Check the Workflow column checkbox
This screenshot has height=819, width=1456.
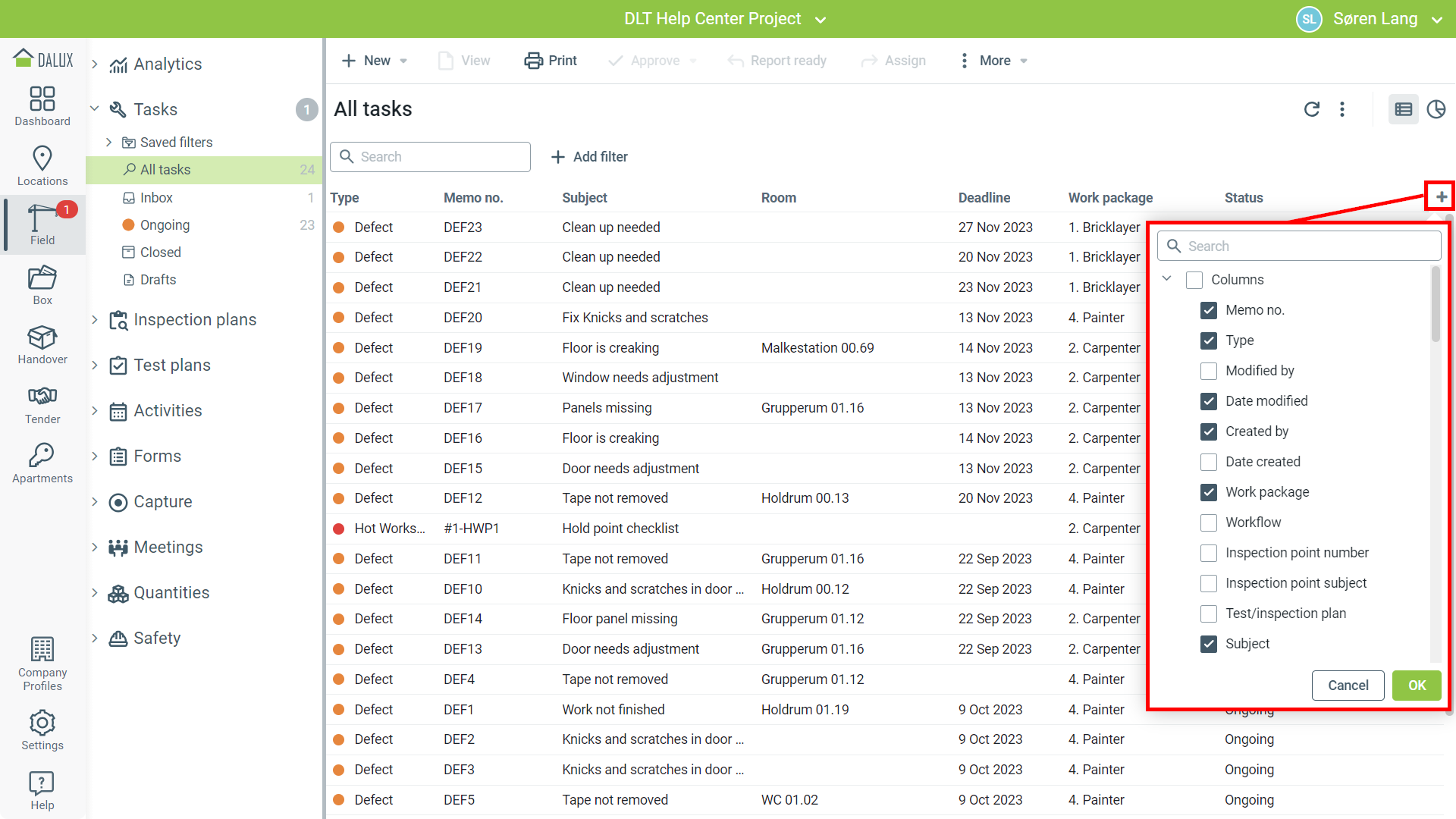click(x=1209, y=522)
